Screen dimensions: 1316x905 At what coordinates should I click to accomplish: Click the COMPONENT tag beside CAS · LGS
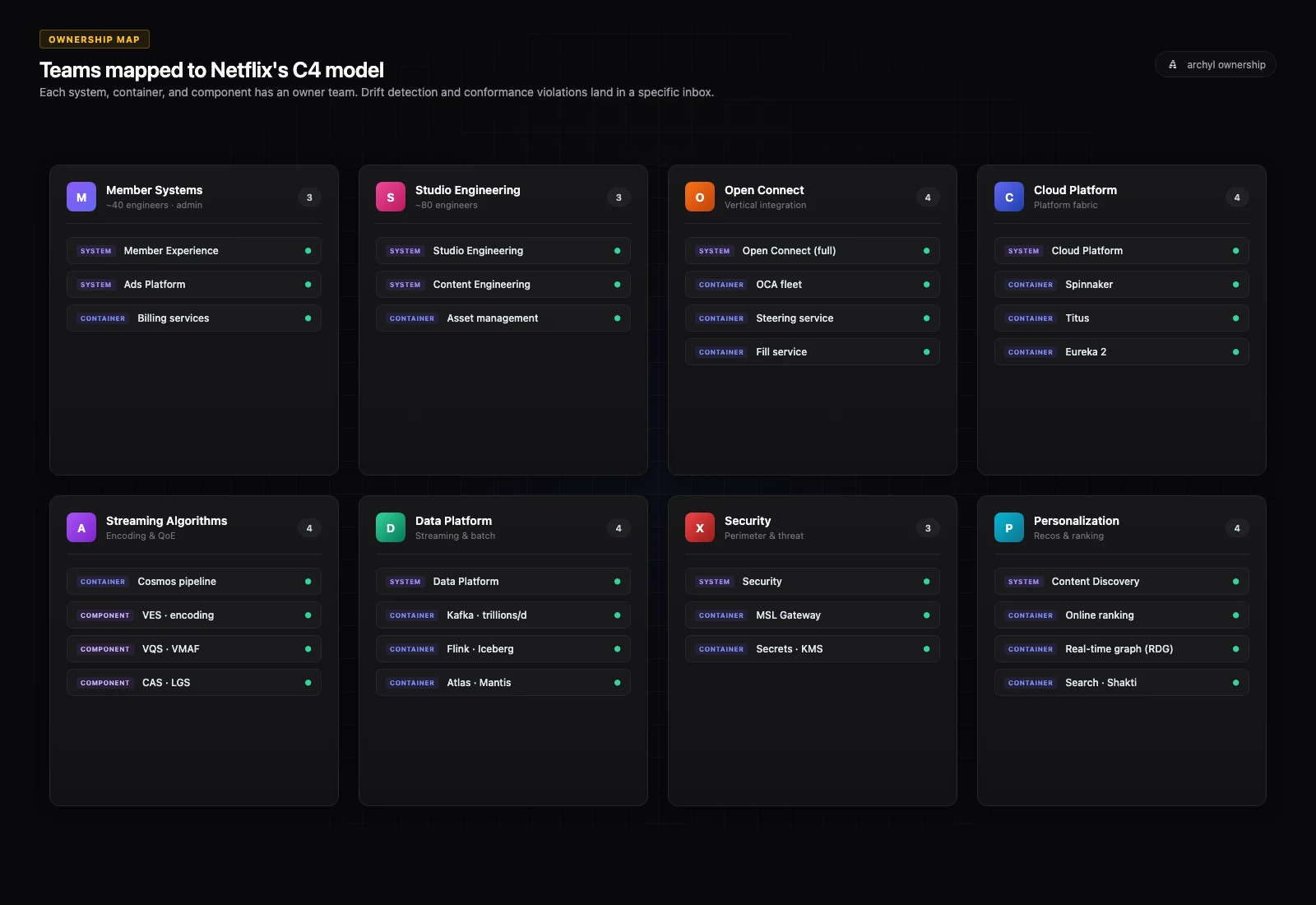click(x=105, y=683)
